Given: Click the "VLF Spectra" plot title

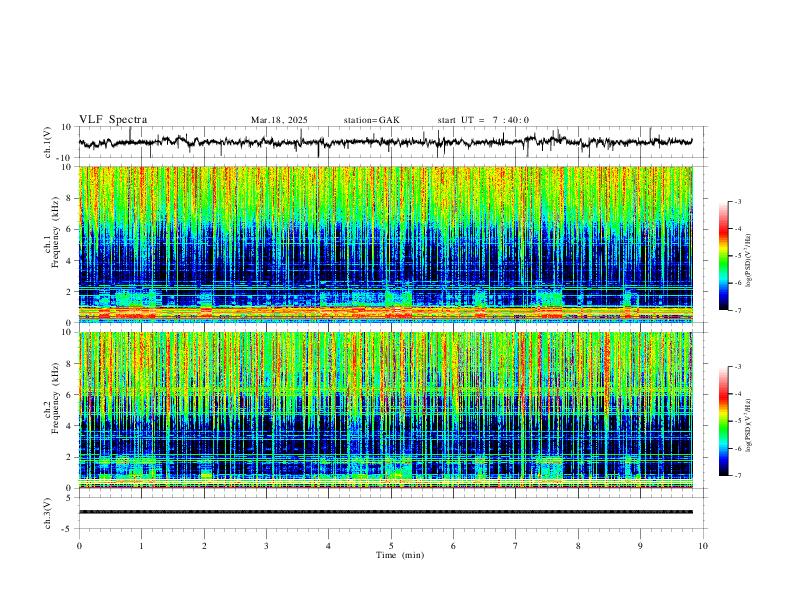Looking at the screenshot, I should 113,120.
